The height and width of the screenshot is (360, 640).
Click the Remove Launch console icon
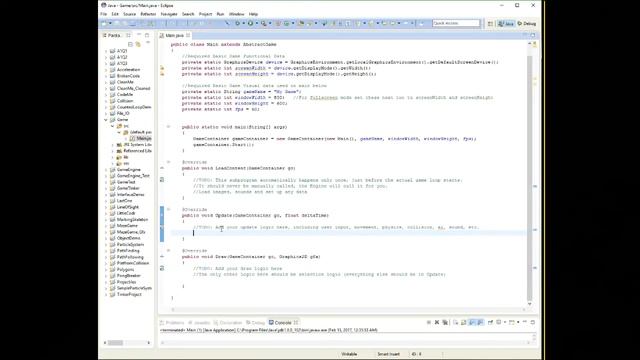[x=437, y=322]
